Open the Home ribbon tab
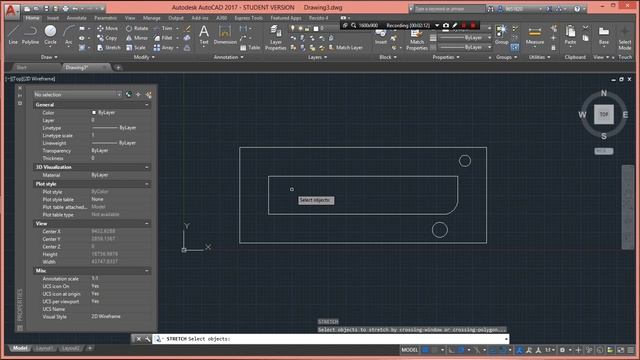Screen dimensions: 640x360 pyautogui.click(x=32, y=18)
